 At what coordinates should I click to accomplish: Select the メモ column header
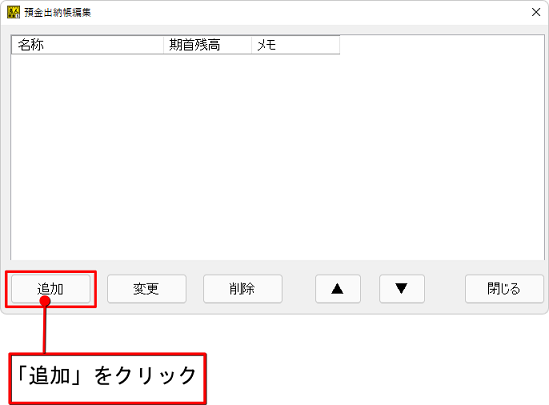(x=296, y=45)
